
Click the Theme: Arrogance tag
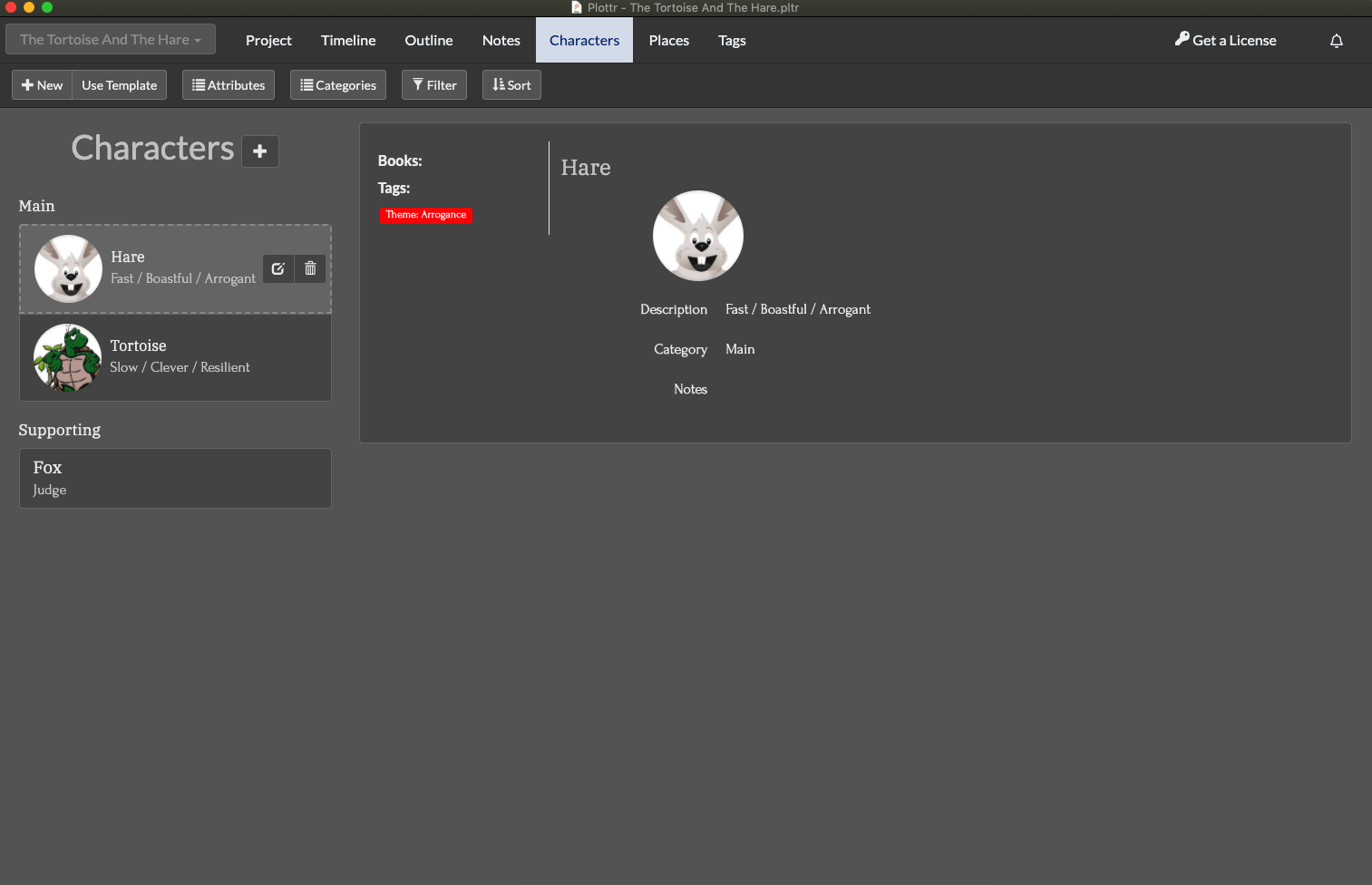(x=426, y=215)
